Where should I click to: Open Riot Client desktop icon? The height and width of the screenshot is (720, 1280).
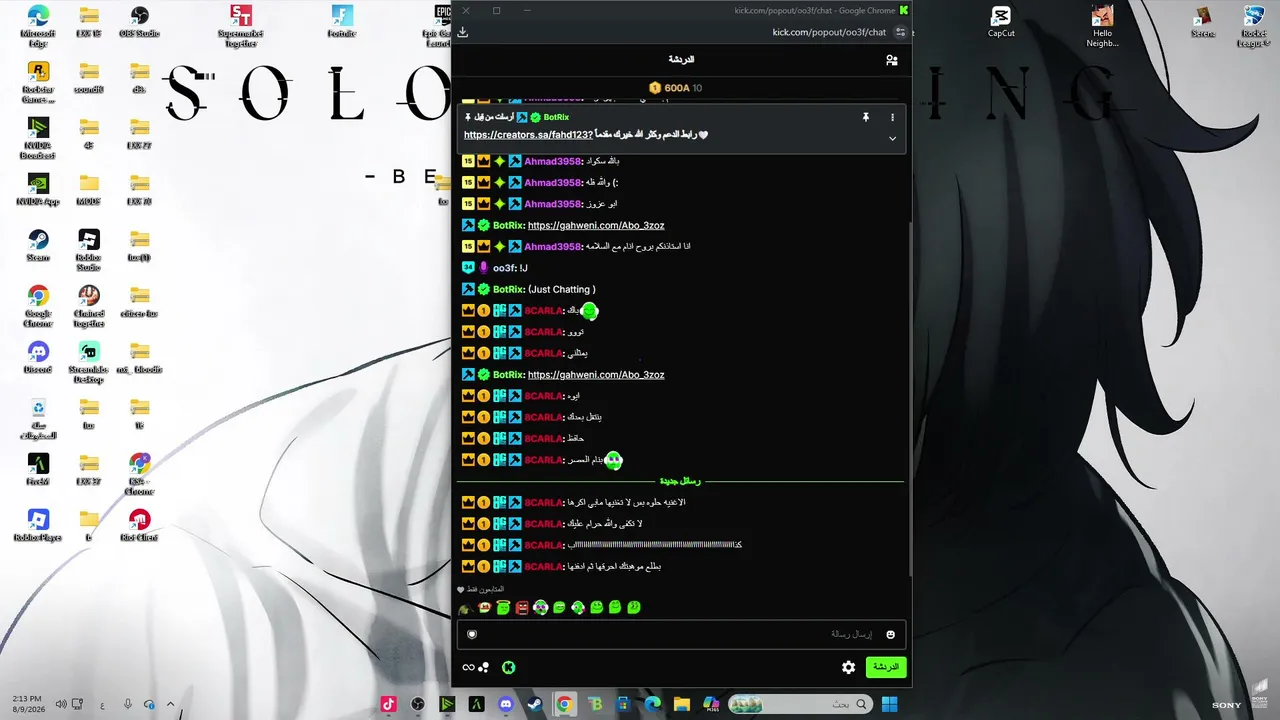[140, 526]
